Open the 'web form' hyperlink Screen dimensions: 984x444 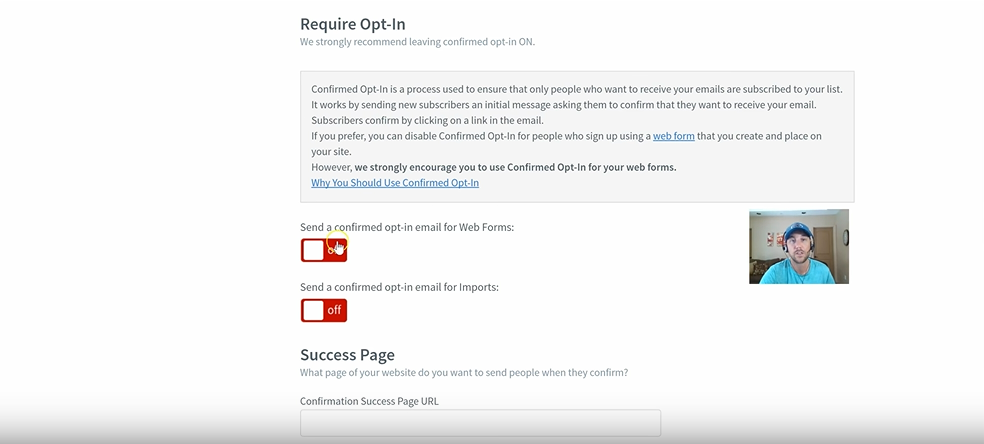(673, 136)
